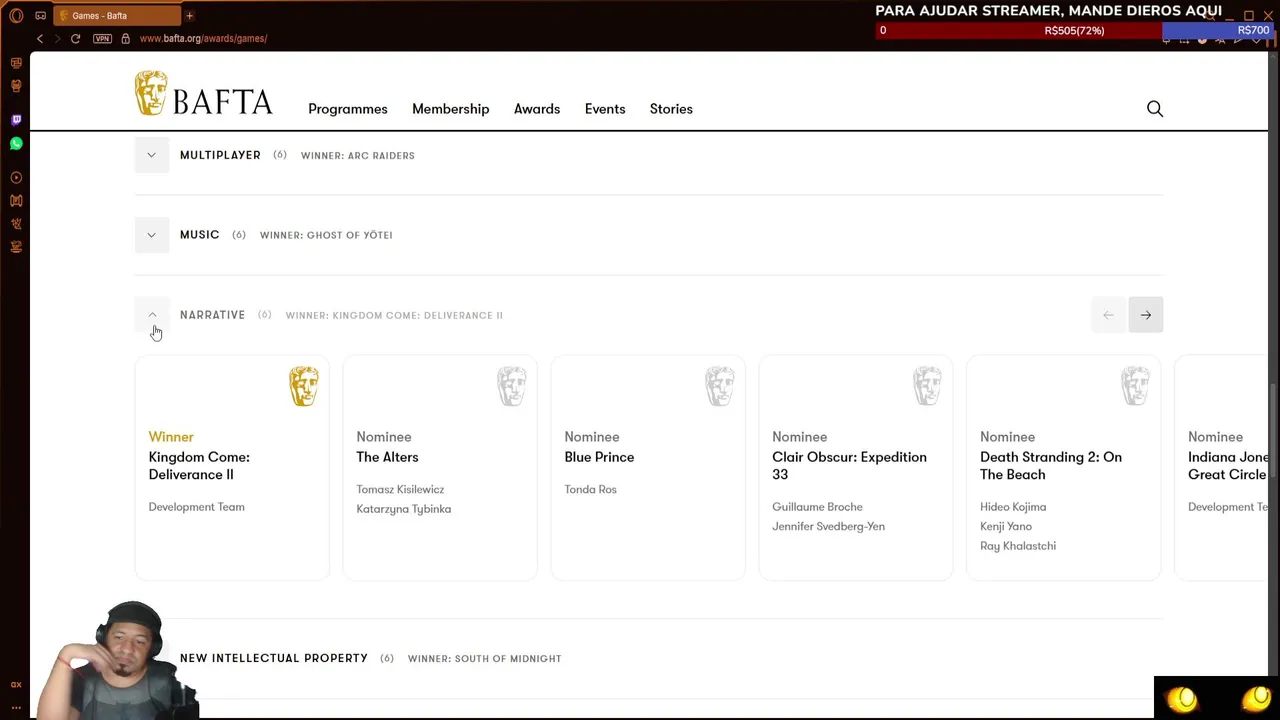This screenshot has width=1280, height=720.
Task: Open the second sidebar icon below the top
Action: pos(16,86)
